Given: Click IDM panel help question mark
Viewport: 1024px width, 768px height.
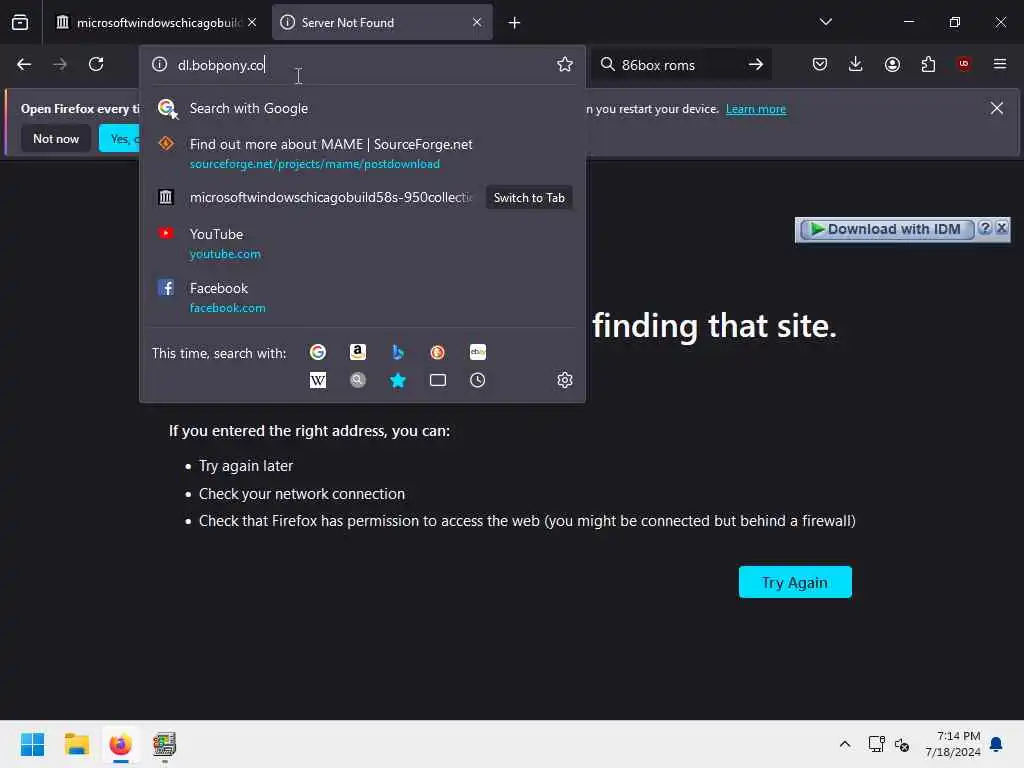Looking at the screenshot, I should (x=985, y=228).
